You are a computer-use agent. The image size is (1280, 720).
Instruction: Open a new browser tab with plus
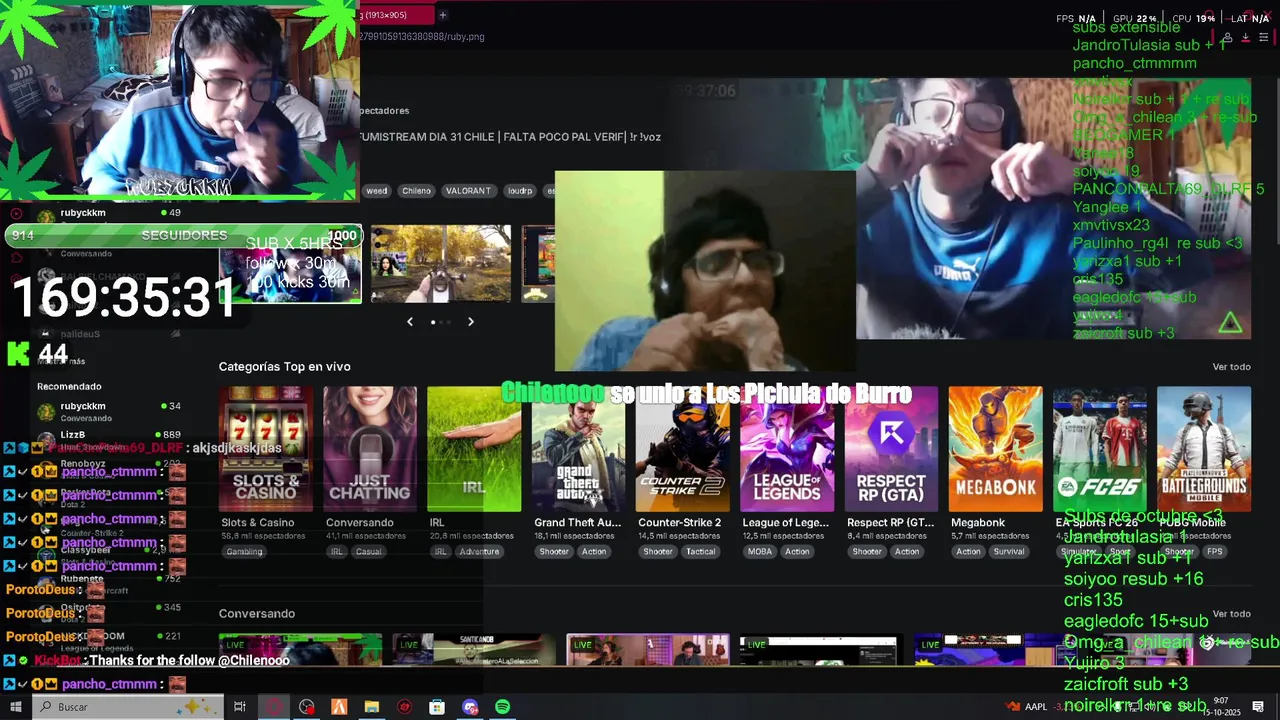click(442, 15)
